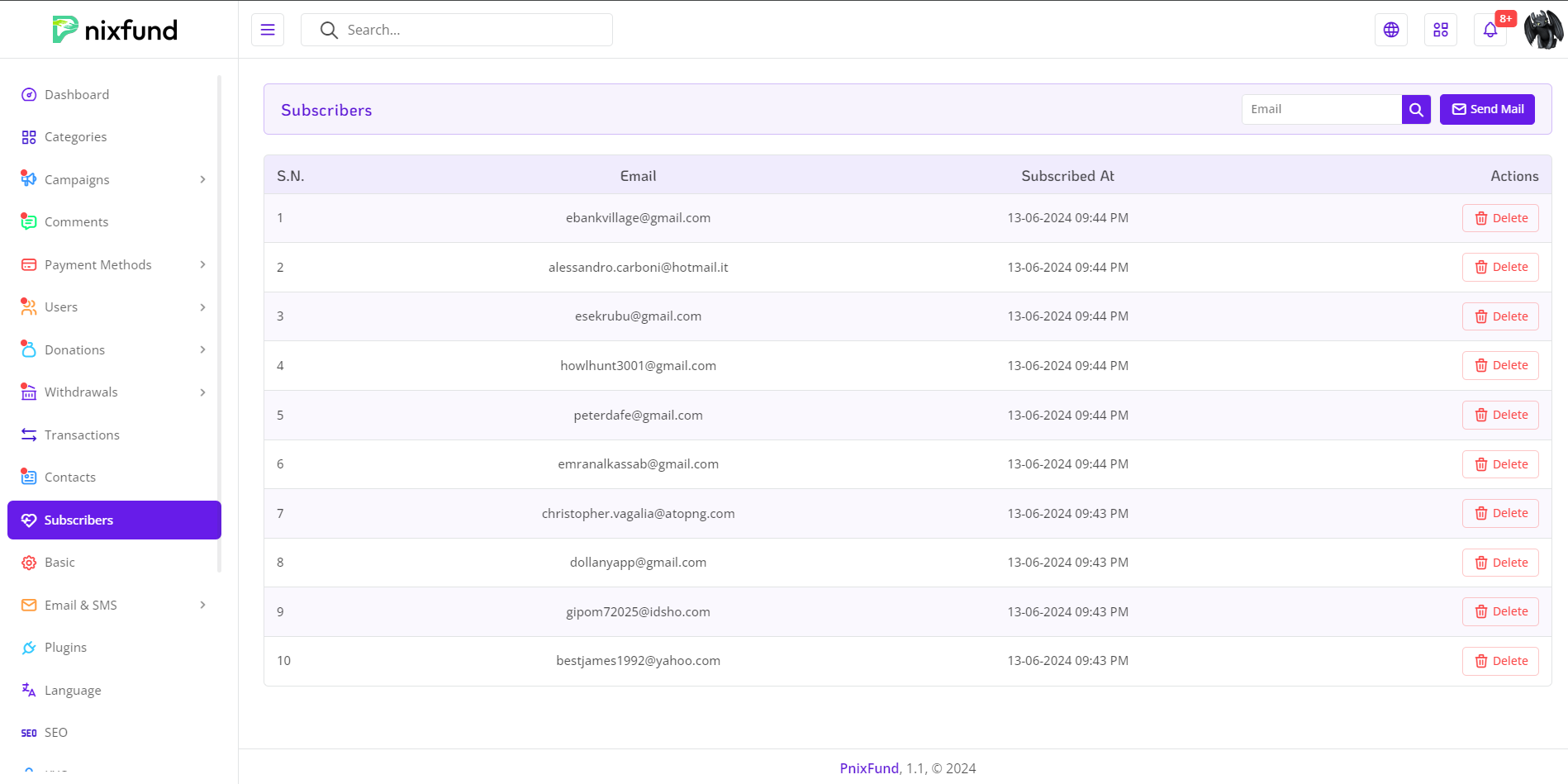Focus the Email filter input field

1321,109
